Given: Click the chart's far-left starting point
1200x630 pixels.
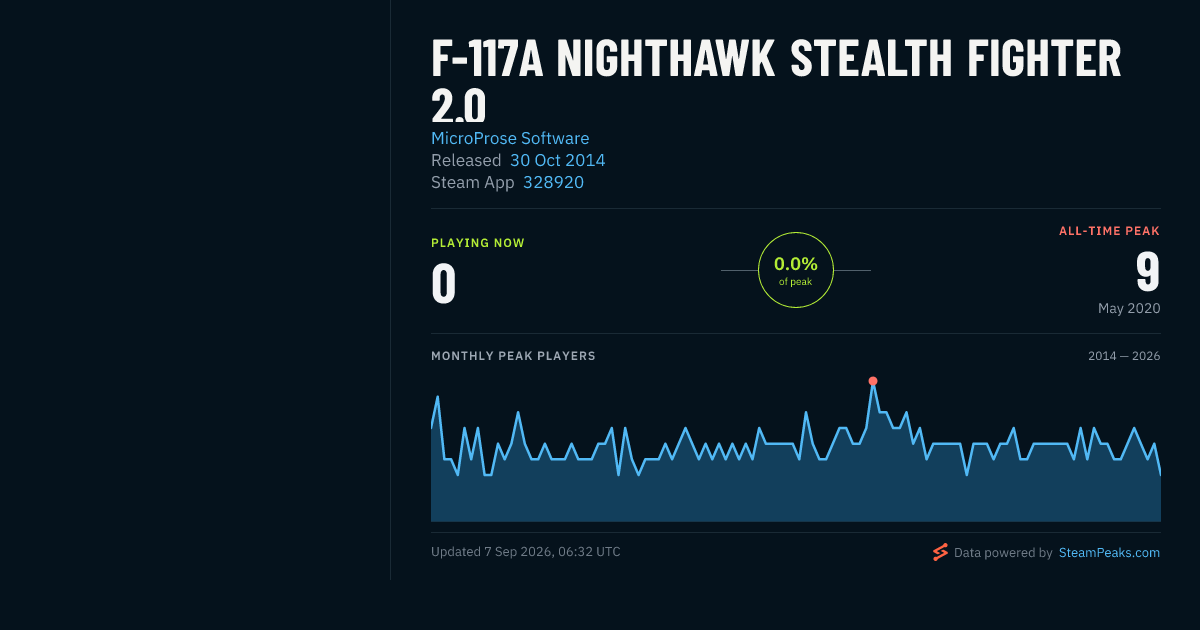Looking at the screenshot, I should [x=432, y=428].
